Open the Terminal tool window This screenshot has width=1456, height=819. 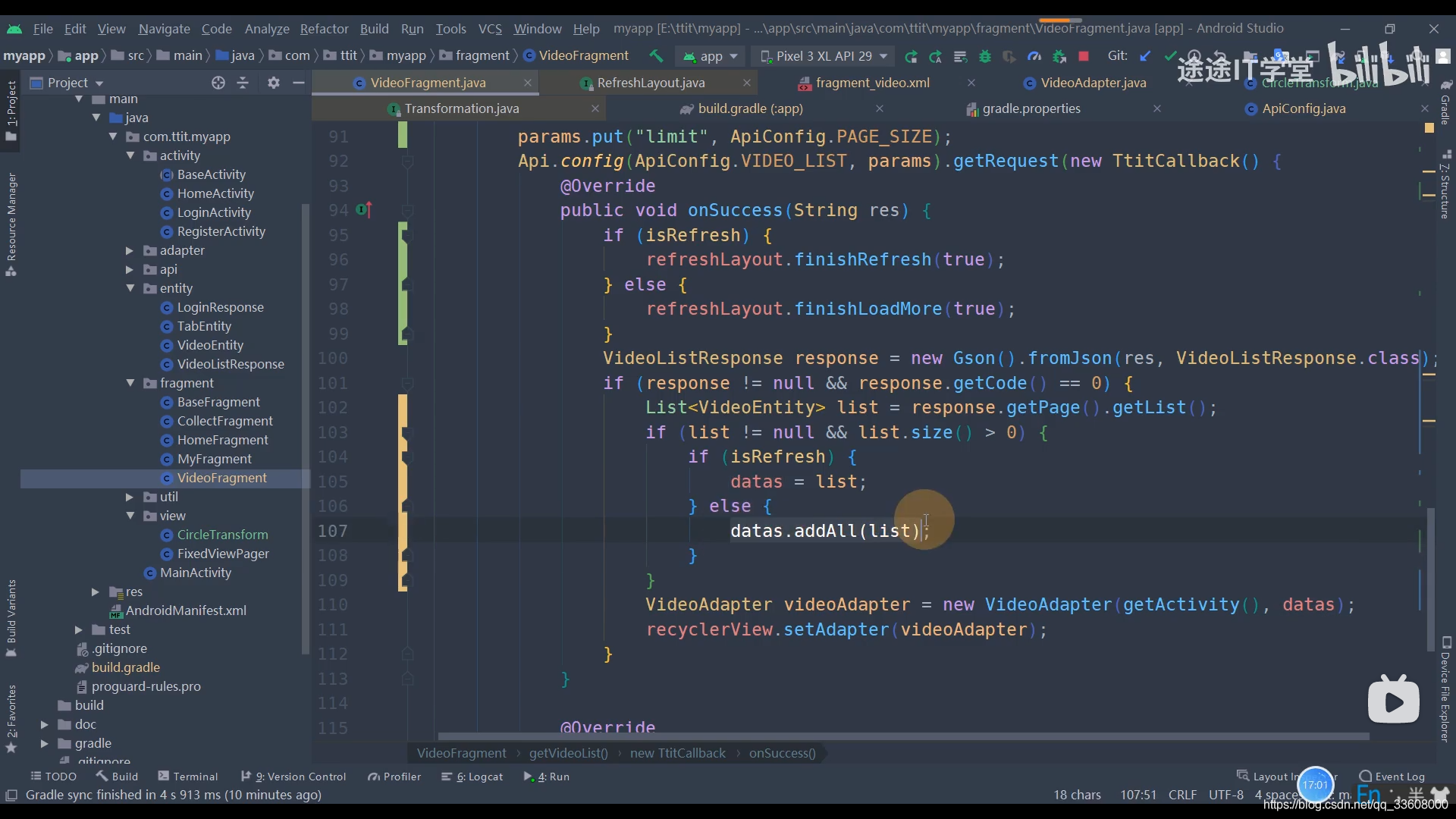tap(187, 777)
